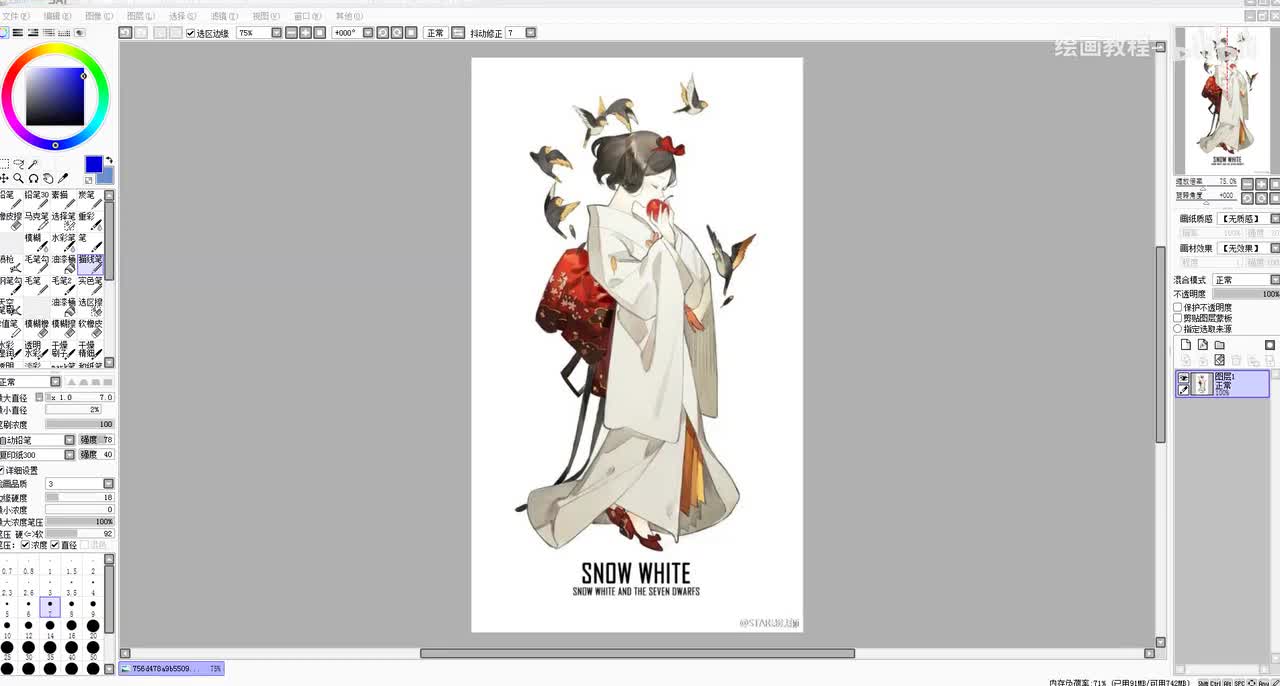Open the 编辑 menu
The height and width of the screenshot is (686, 1280).
click(57, 16)
